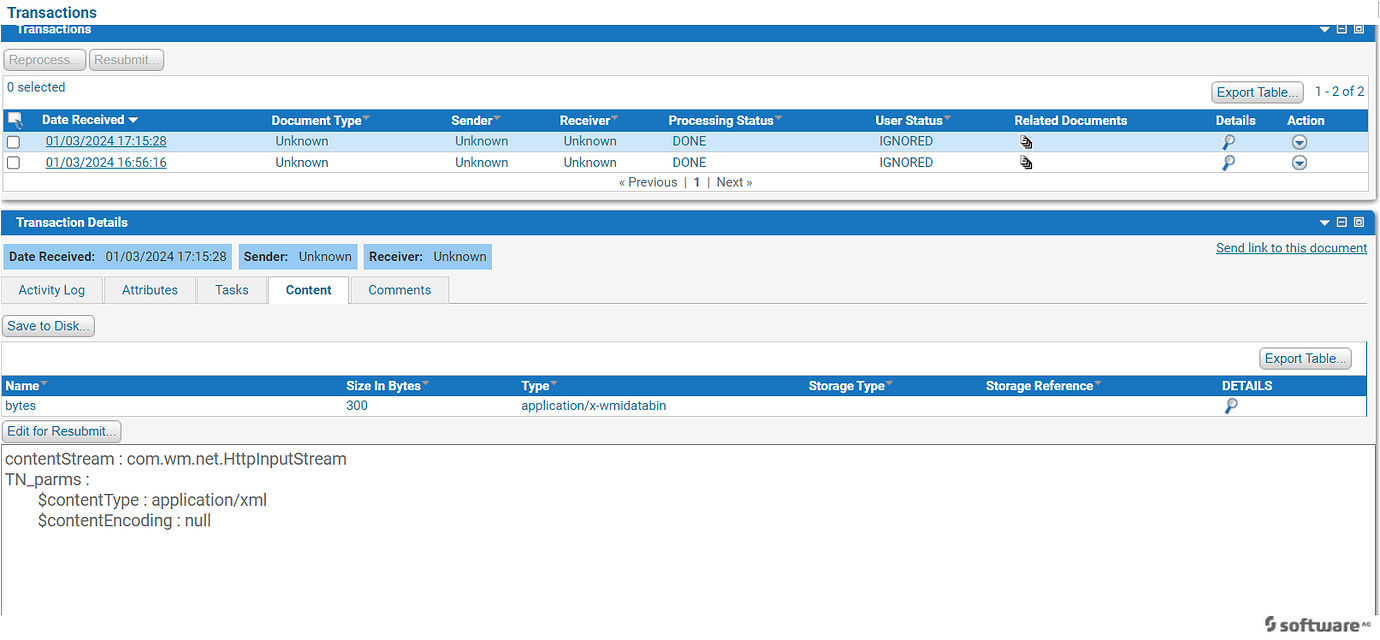Select the Content tab
This screenshot has width=1380, height=640.
(309, 290)
